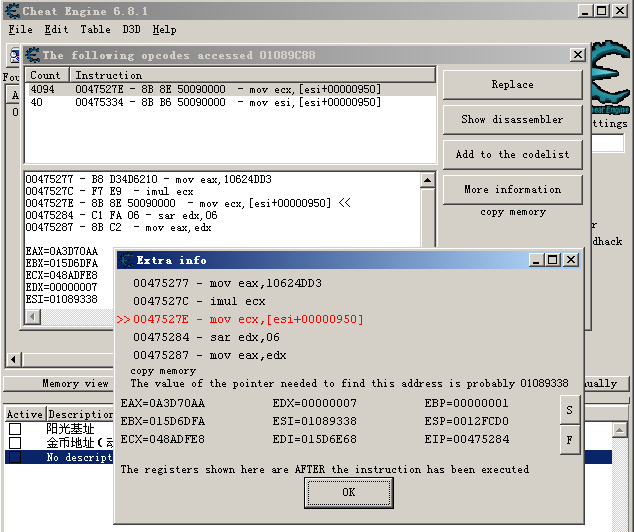
Task: Click ESP=0012FCD0 in Extra info
Action: click(x=467, y=421)
